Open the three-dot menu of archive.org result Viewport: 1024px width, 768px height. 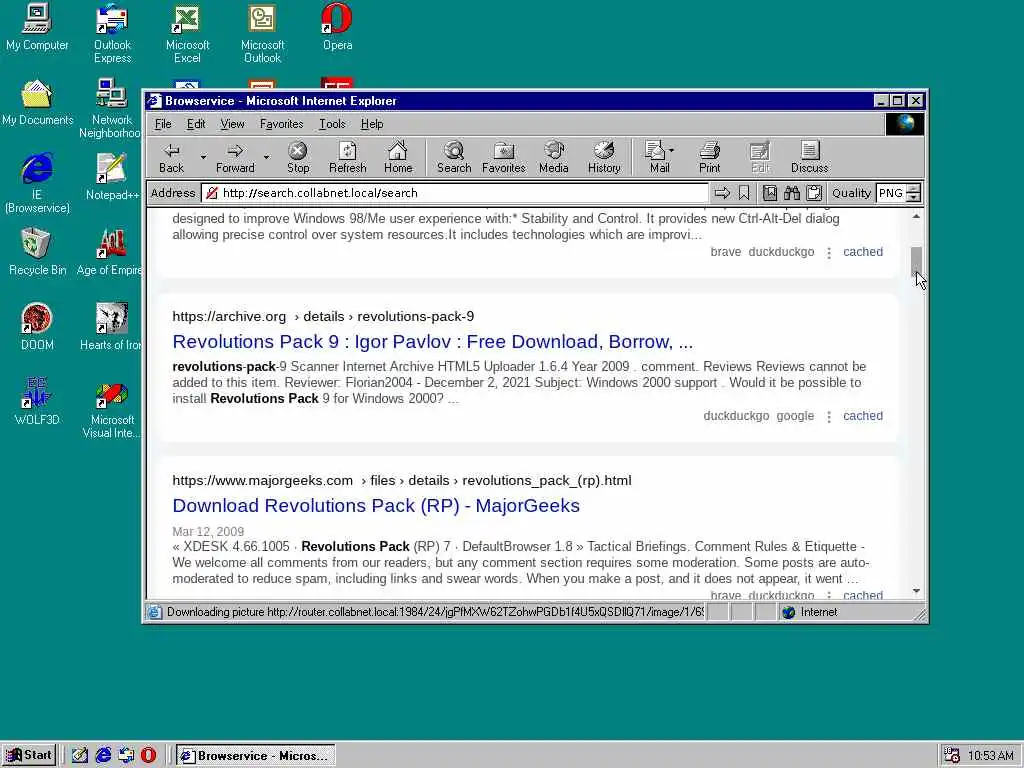(x=829, y=416)
